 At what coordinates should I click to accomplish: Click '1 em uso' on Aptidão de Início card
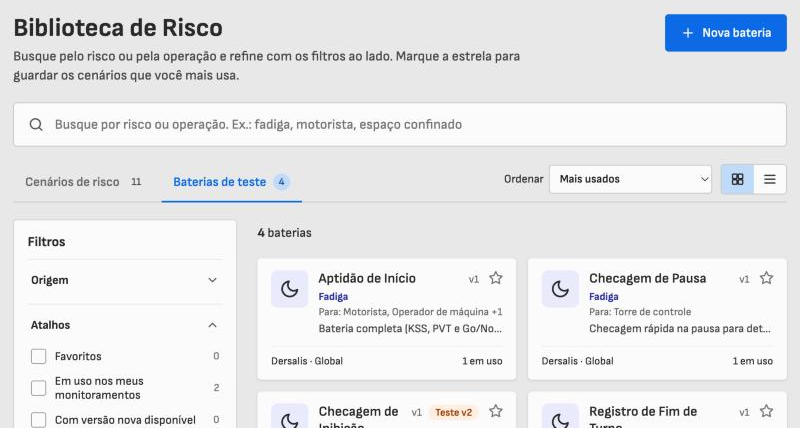[482, 361]
